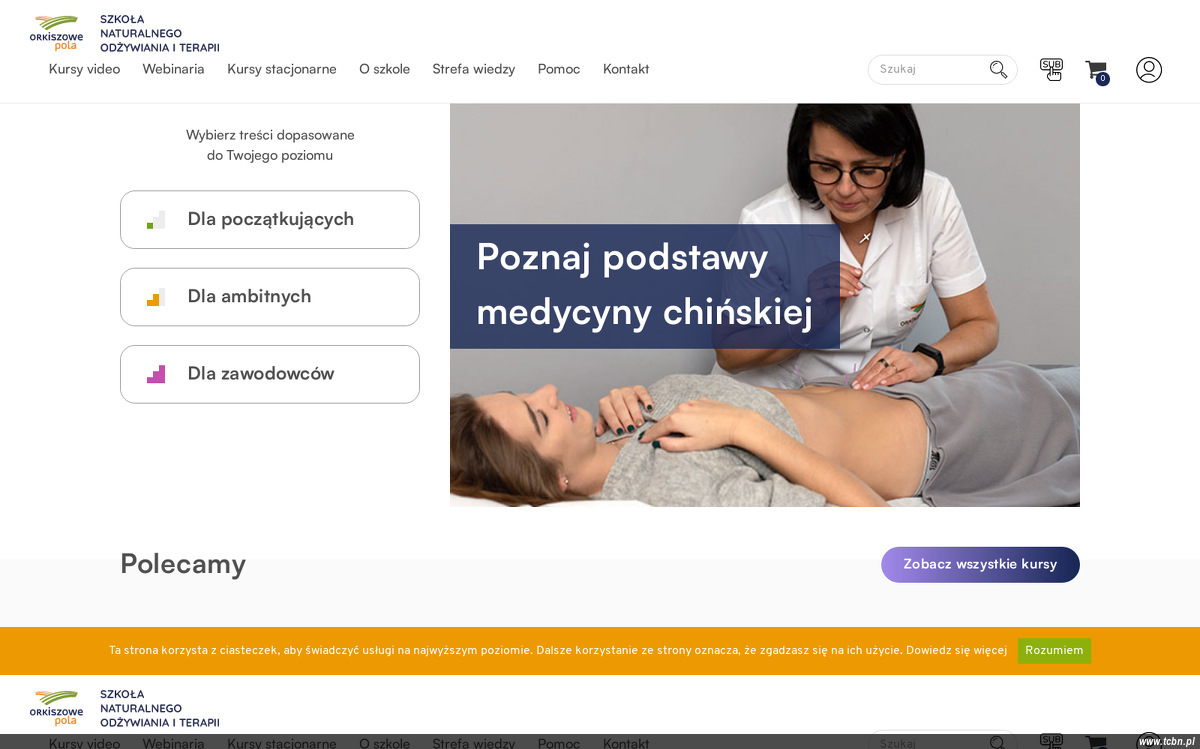Open the shopping cart icon
The width and height of the screenshot is (1200, 749).
1097,70
